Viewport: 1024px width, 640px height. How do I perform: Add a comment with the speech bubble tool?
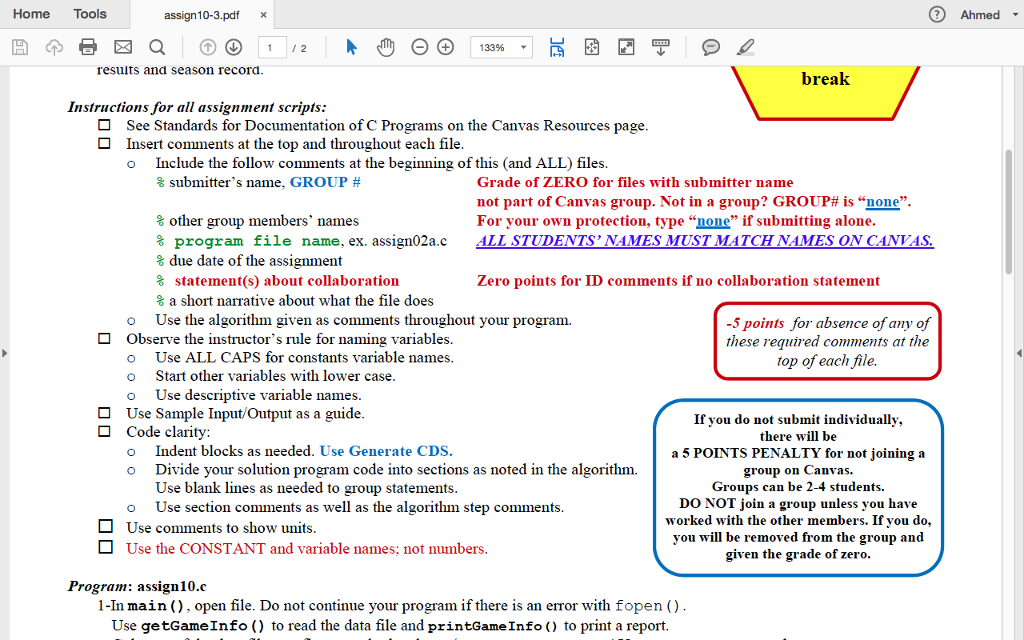(711, 46)
